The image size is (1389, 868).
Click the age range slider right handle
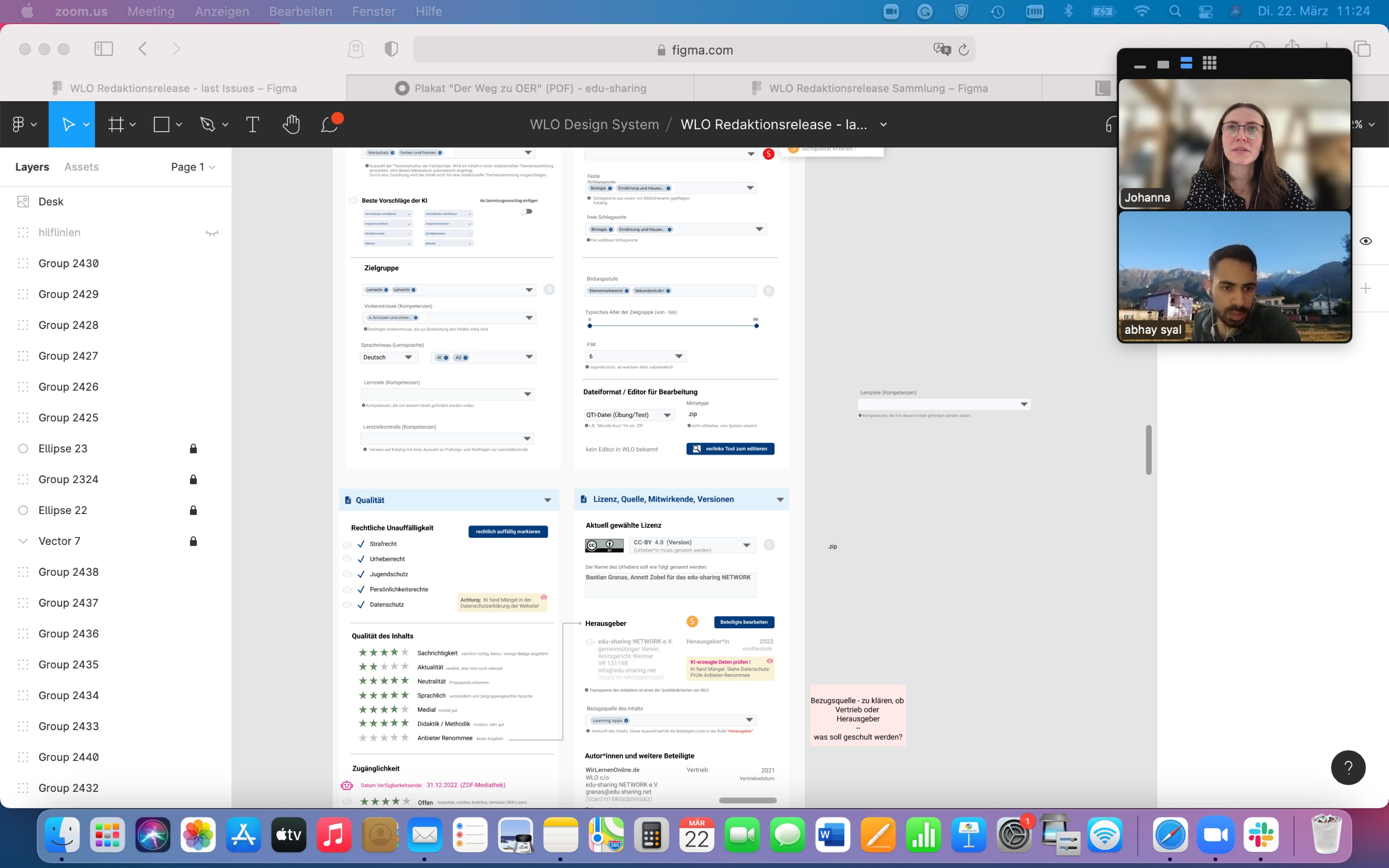[x=756, y=326]
